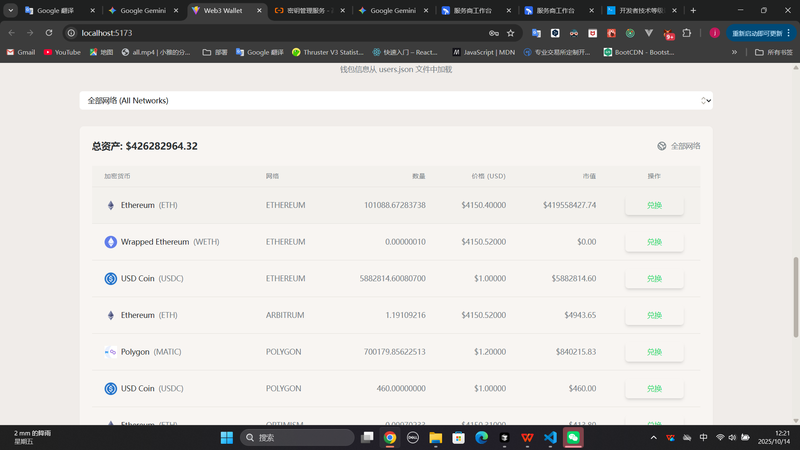800x450 pixels.
Task: Open Visual Studio Code from the taskbar
Action: [x=550, y=438]
